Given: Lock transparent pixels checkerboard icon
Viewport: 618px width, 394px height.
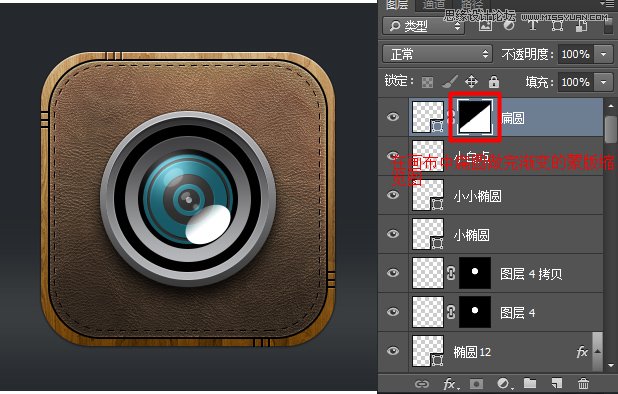Looking at the screenshot, I should [427, 82].
